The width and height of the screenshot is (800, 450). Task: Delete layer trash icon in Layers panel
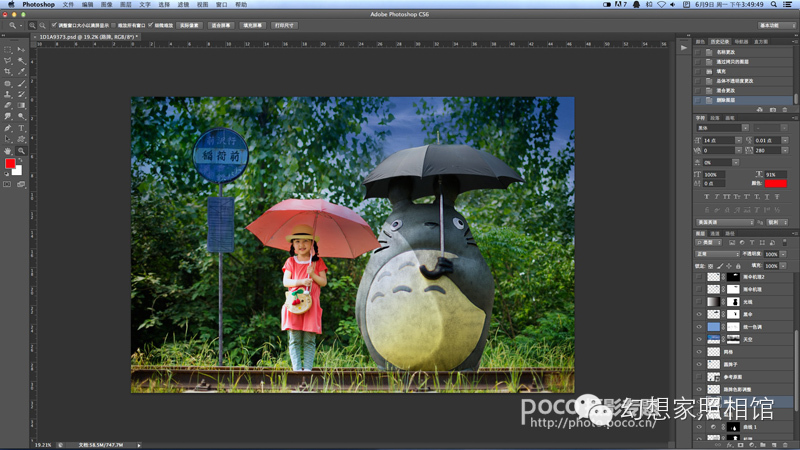coord(785,445)
